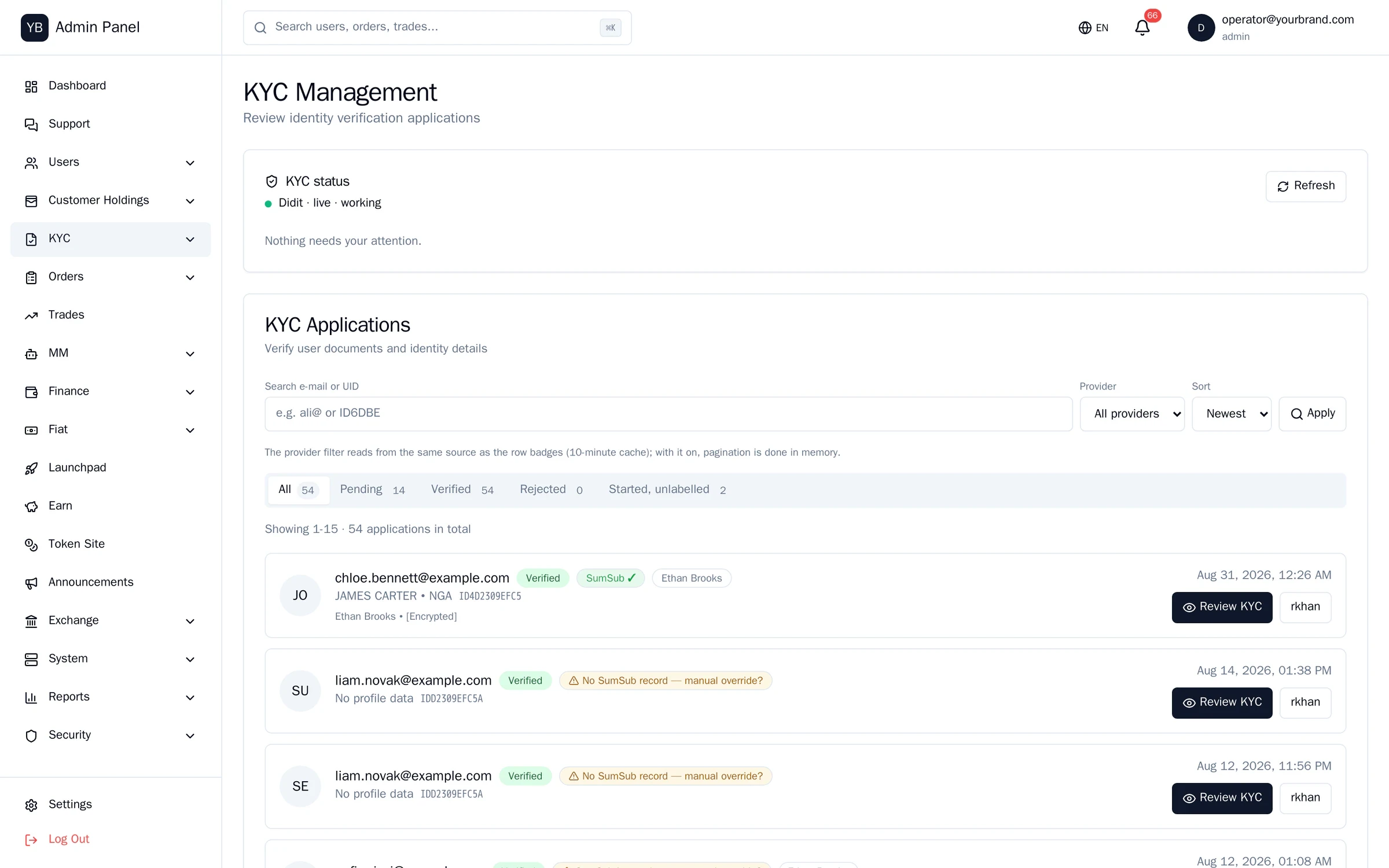Click rkhan button on Aug 12 11:56 PM row
This screenshot has width=1389, height=868.
point(1305,799)
